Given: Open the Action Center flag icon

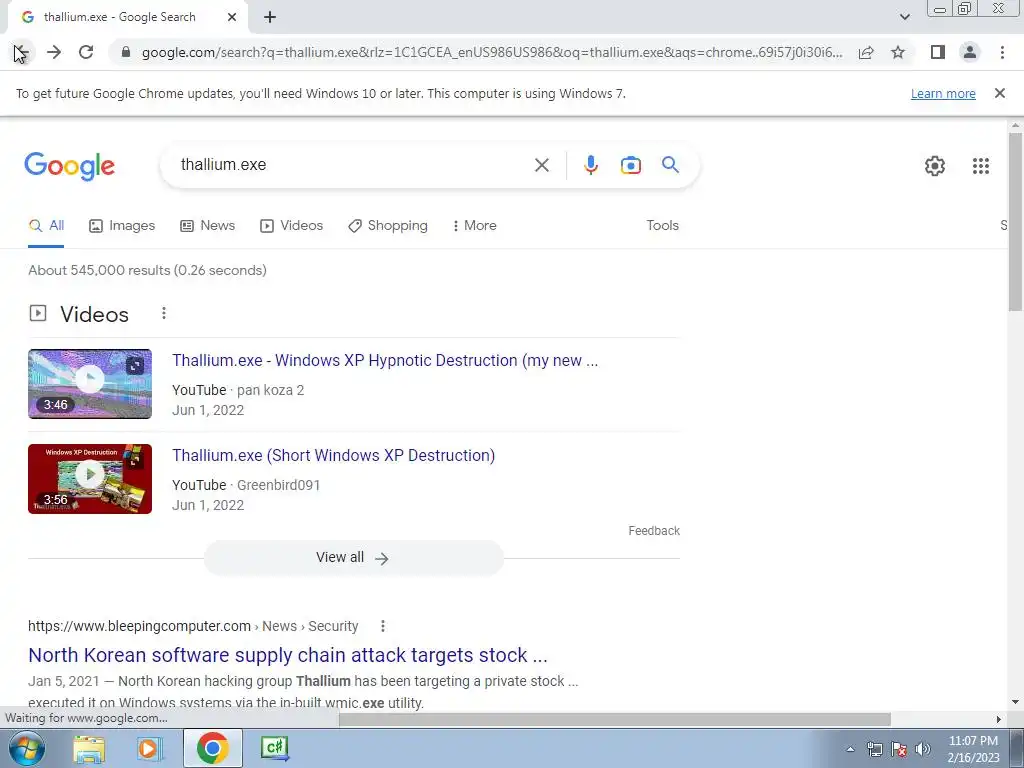Looking at the screenshot, I should (x=899, y=749).
